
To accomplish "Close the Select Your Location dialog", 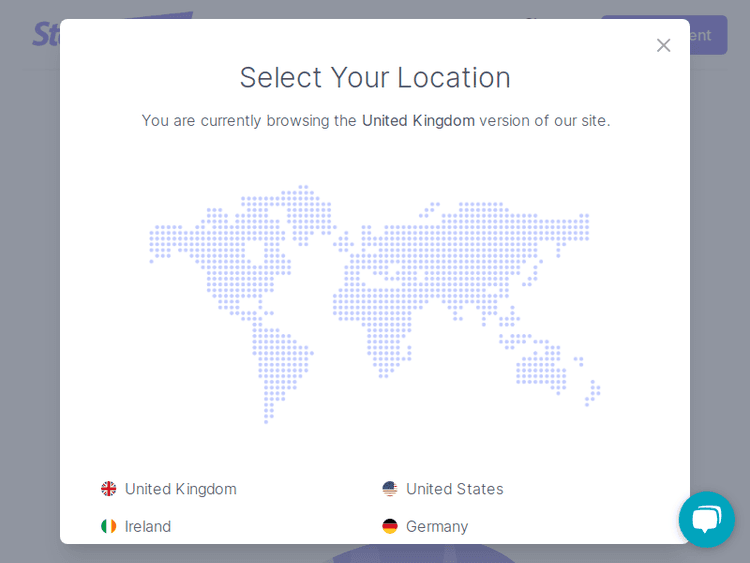I will tap(663, 45).
